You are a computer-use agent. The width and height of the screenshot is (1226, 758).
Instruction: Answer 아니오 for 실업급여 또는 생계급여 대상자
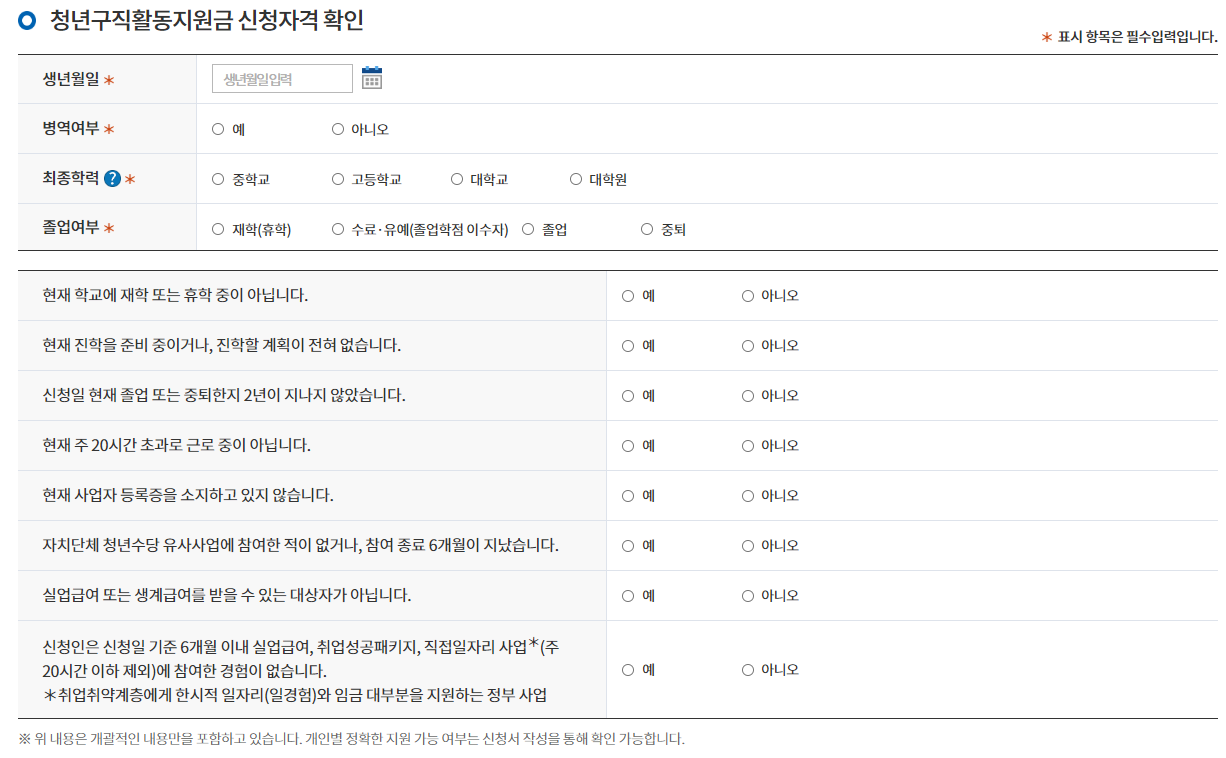click(748, 596)
